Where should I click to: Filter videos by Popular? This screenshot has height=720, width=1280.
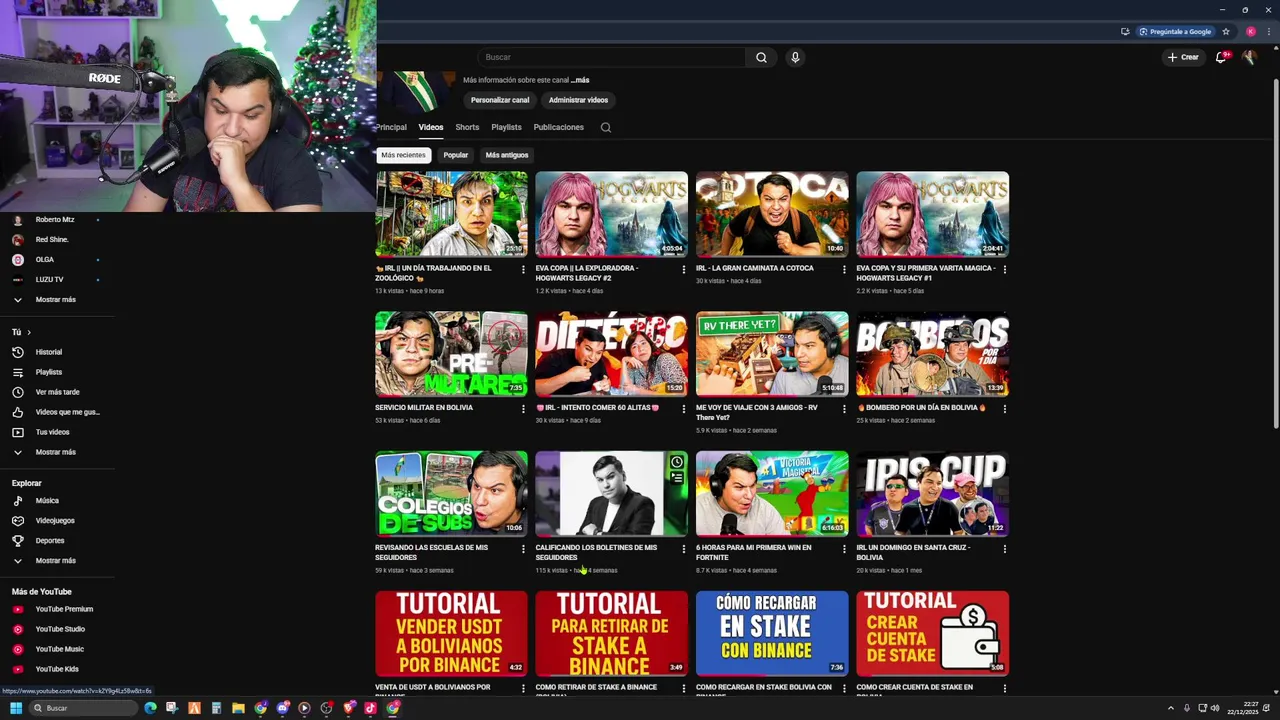(456, 155)
